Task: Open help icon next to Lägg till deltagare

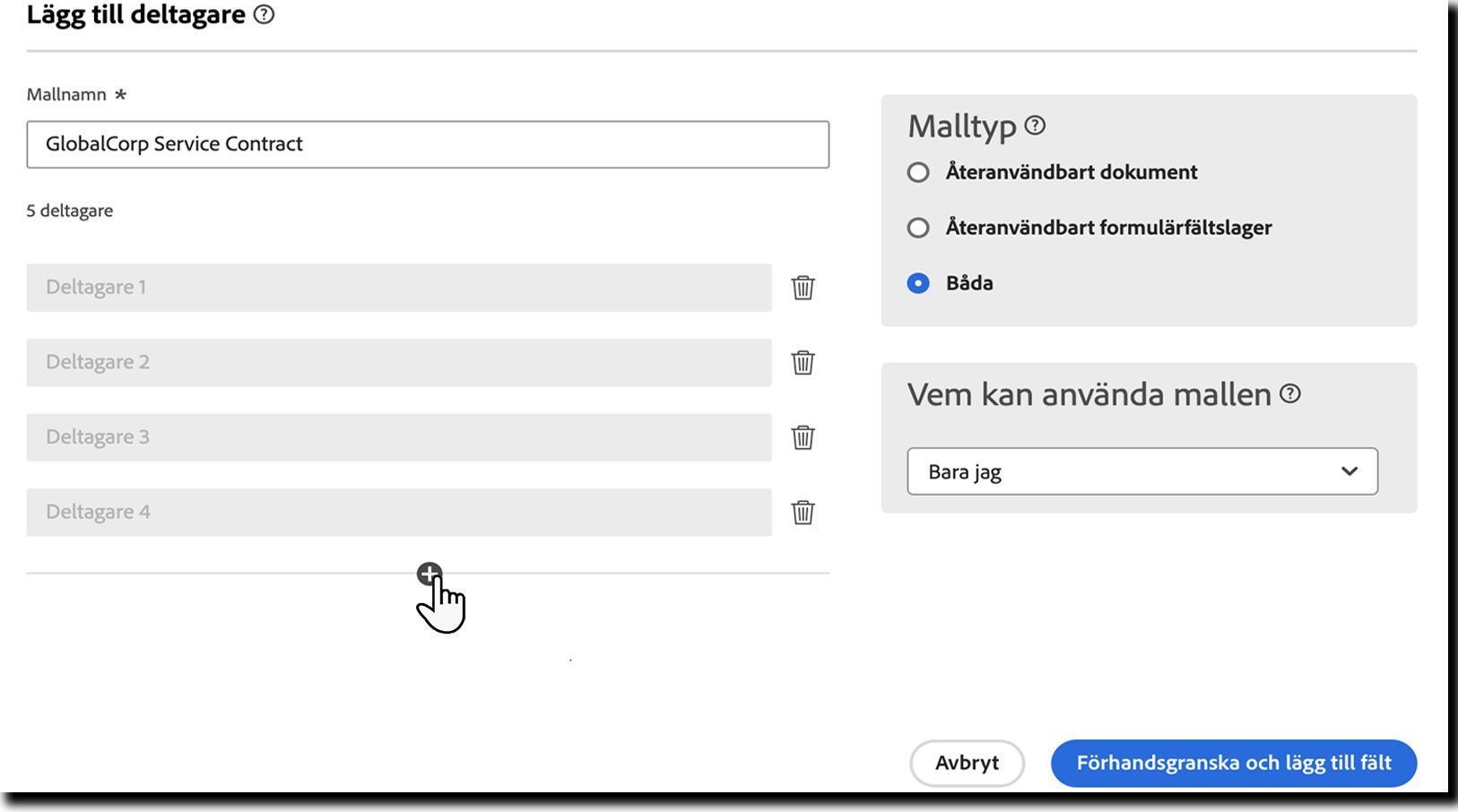Action: [264, 14]
